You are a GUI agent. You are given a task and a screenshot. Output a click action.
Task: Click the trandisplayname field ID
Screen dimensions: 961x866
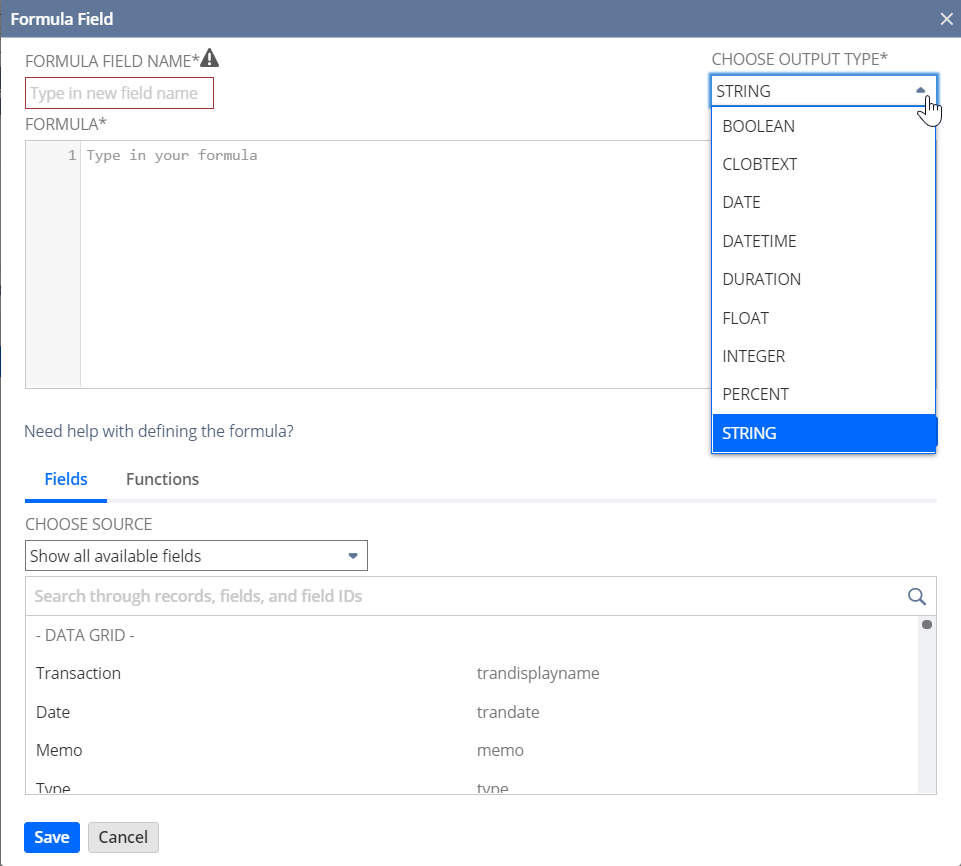click(x=538, y=673)
